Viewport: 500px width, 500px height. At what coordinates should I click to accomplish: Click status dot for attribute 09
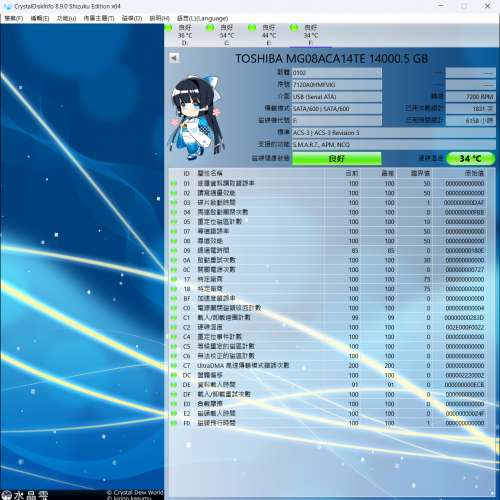tap(174, 251)
